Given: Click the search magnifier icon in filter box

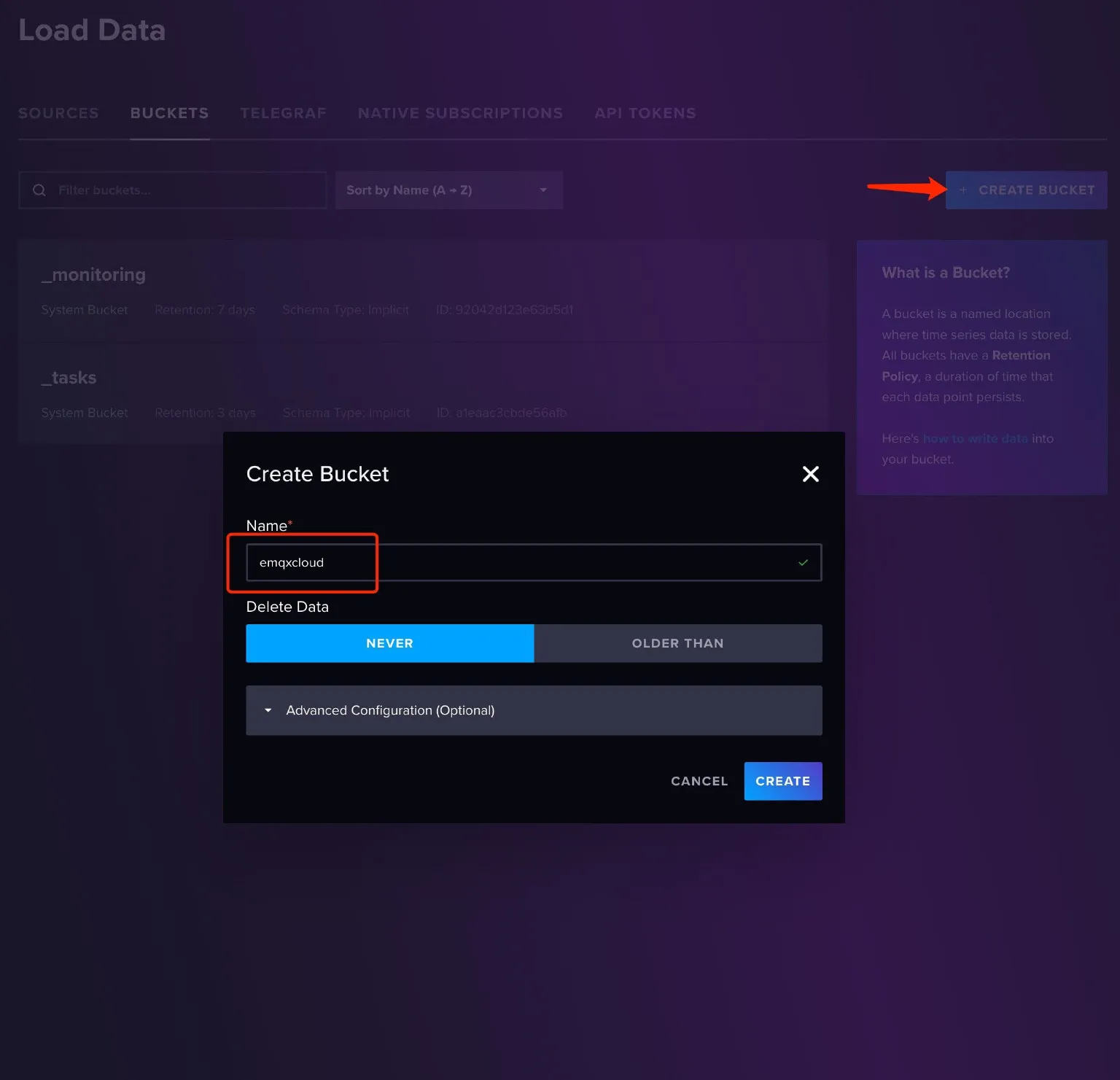Looking at the screenshot, I should [39, 190].
